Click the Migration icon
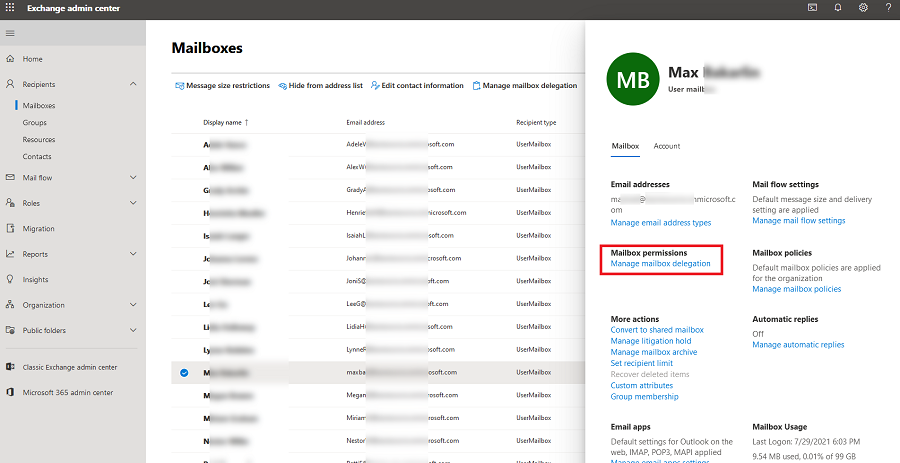Image resolution: width=900 pixels, height=463 pixels. (10, 228)
